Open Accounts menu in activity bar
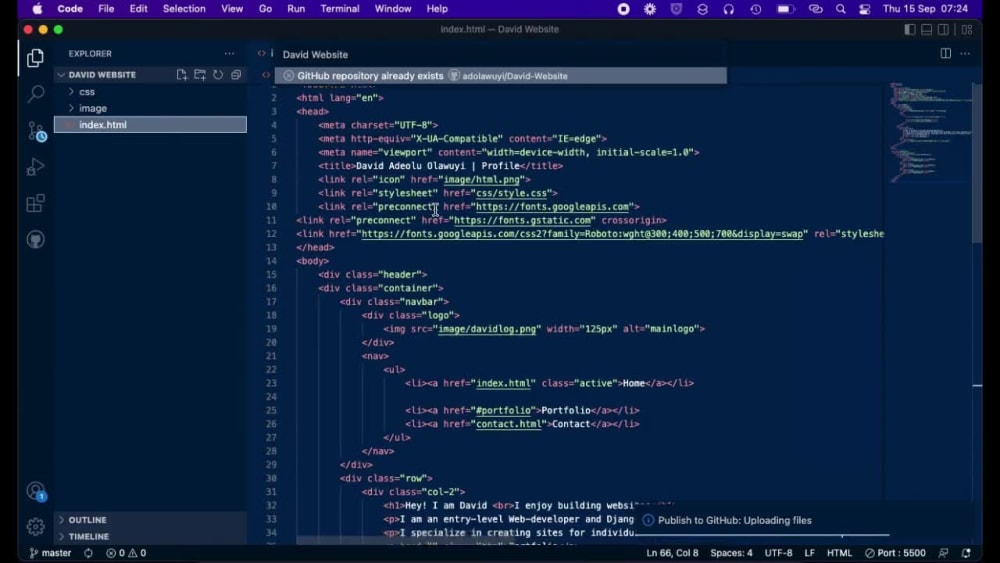1000x563 pixels. tap(36, 492)
